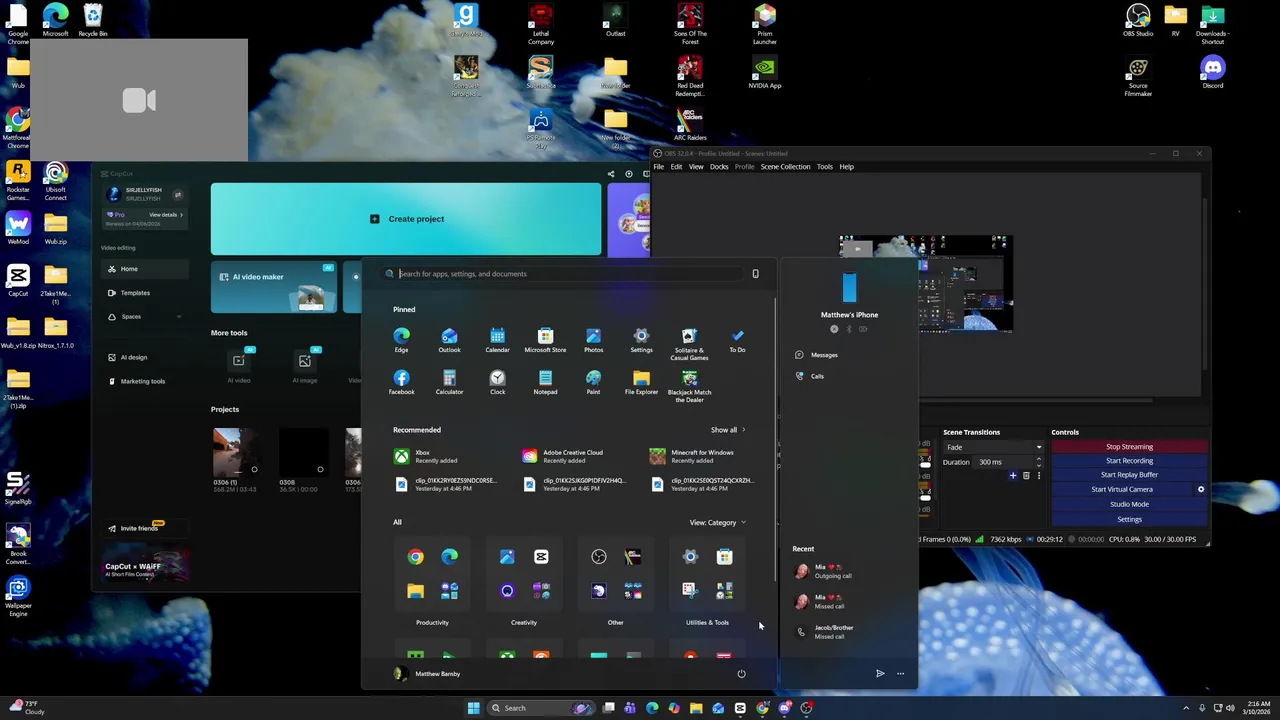Click transition Duration stepper in OBS
1280x720 pixels.
coord(1038,462)
